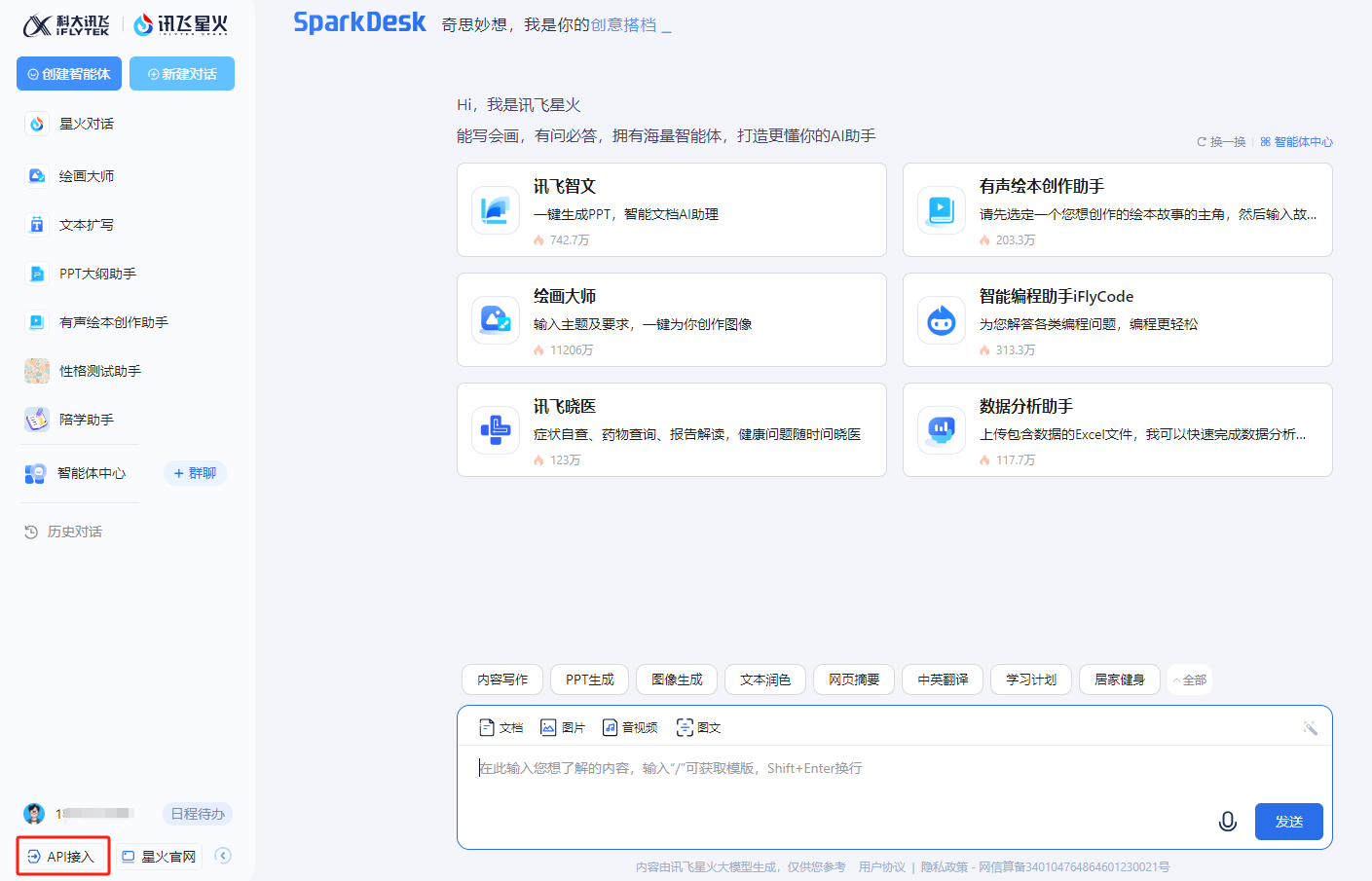Select the PPT生成 quick prompt
This screenshot has width=1372, height=881.
590,679
